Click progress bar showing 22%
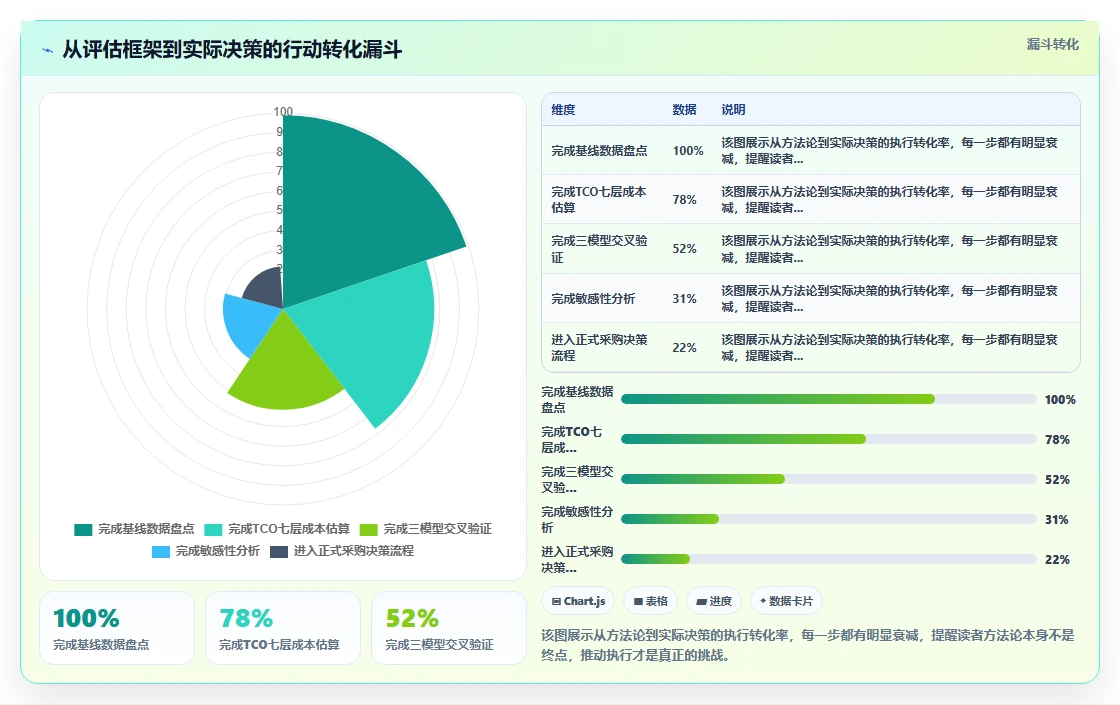The height and width of the screenshot is (705, 1120). (x=829, y=559)
